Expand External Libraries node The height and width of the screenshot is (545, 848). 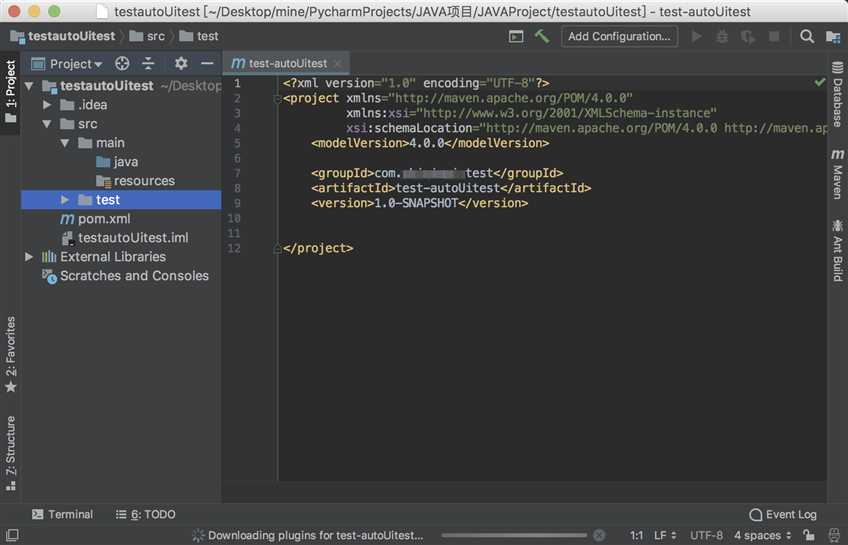point(29,257)
